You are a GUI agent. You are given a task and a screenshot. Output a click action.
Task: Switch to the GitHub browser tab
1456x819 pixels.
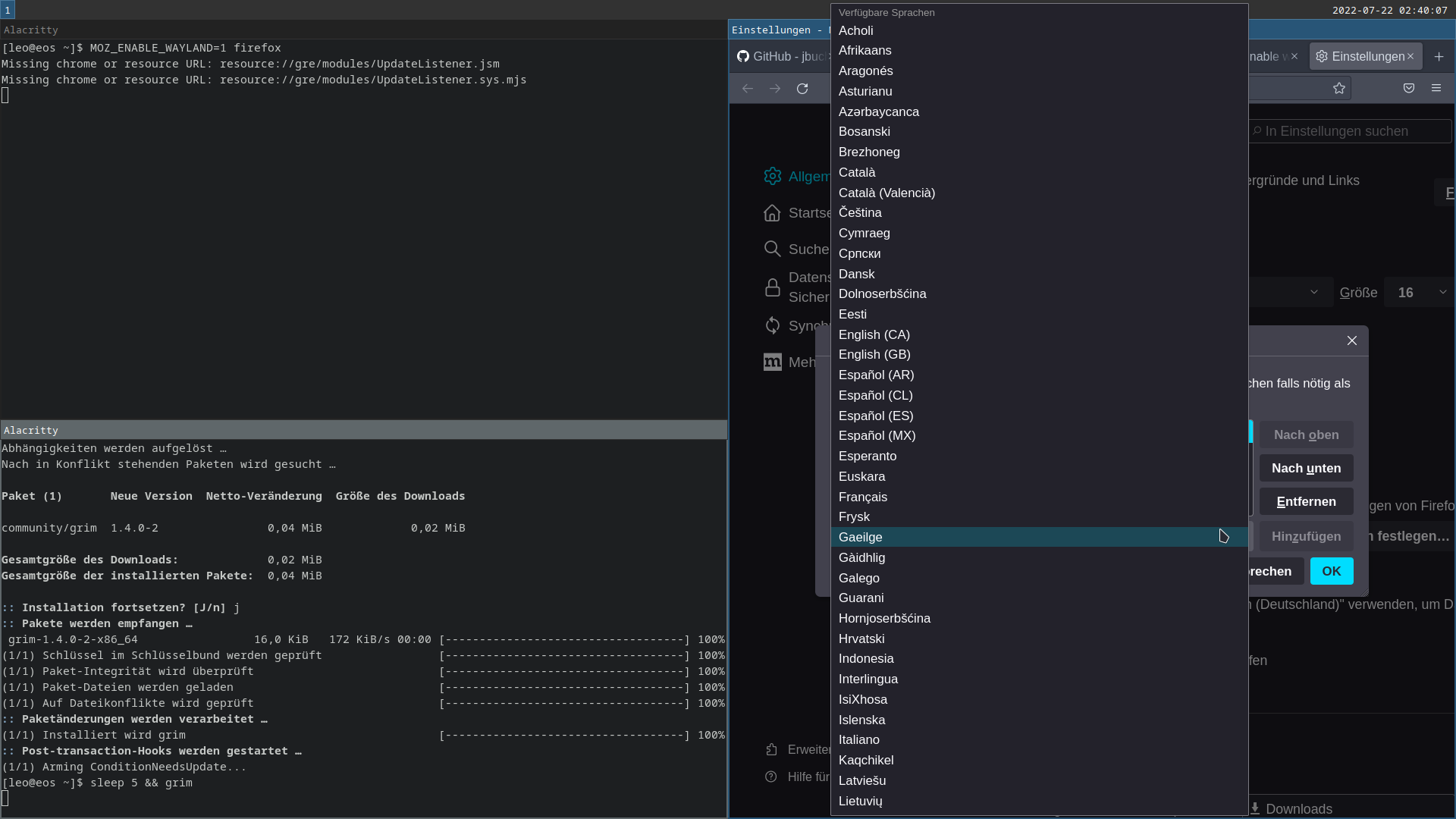click(x=781, y=56)
